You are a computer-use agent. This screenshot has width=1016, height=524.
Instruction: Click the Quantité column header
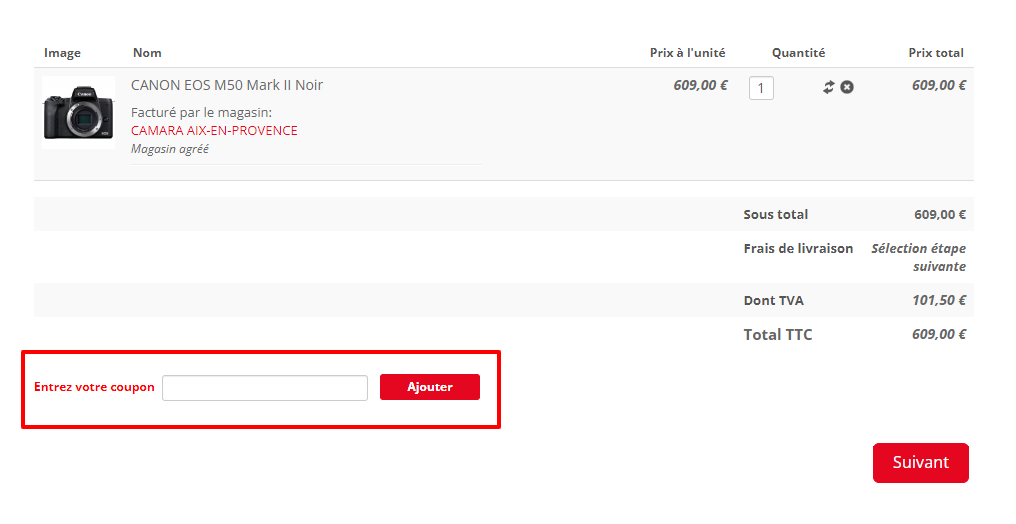point(798,53)
